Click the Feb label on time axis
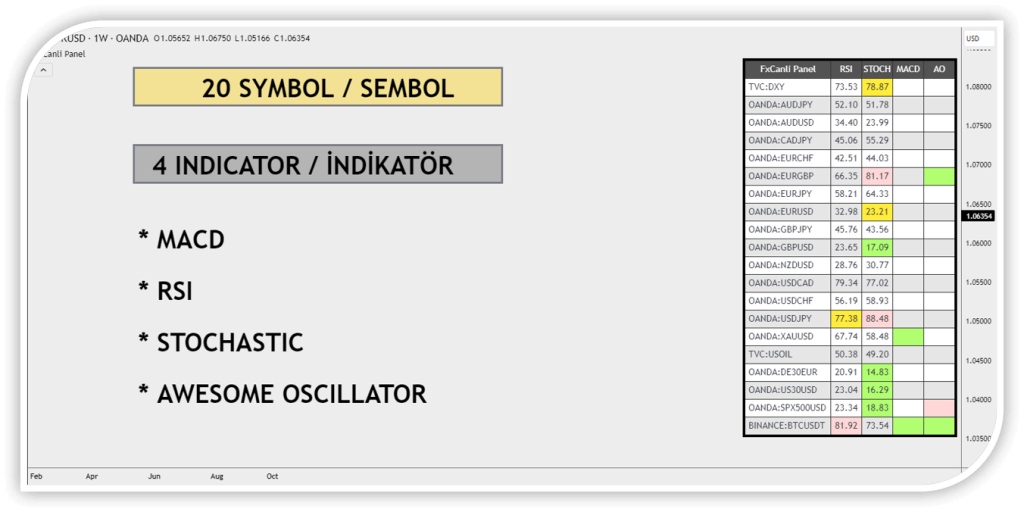 pos(36,477)
